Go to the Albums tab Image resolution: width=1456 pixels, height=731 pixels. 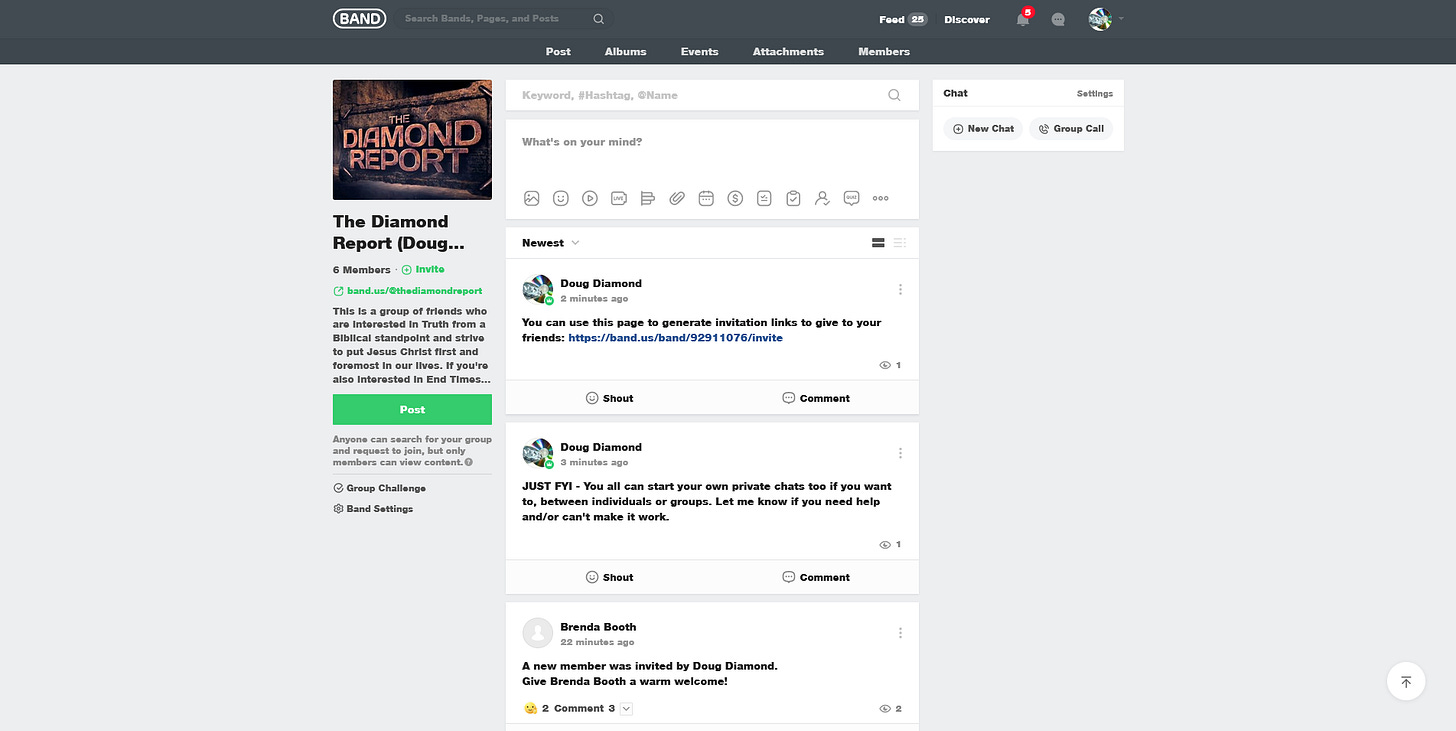click(x=626, y=52)
